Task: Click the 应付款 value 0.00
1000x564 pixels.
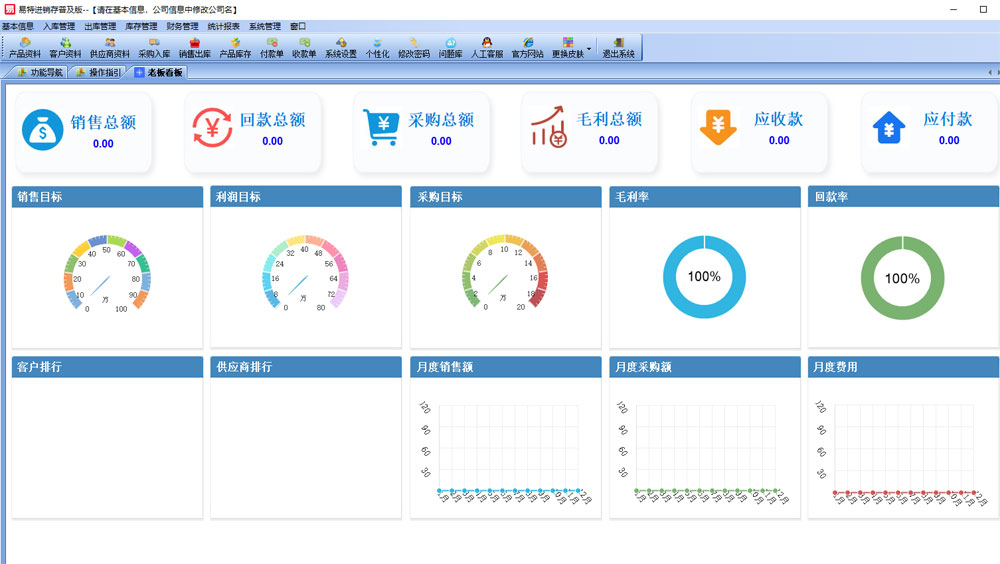Action: 949,140
